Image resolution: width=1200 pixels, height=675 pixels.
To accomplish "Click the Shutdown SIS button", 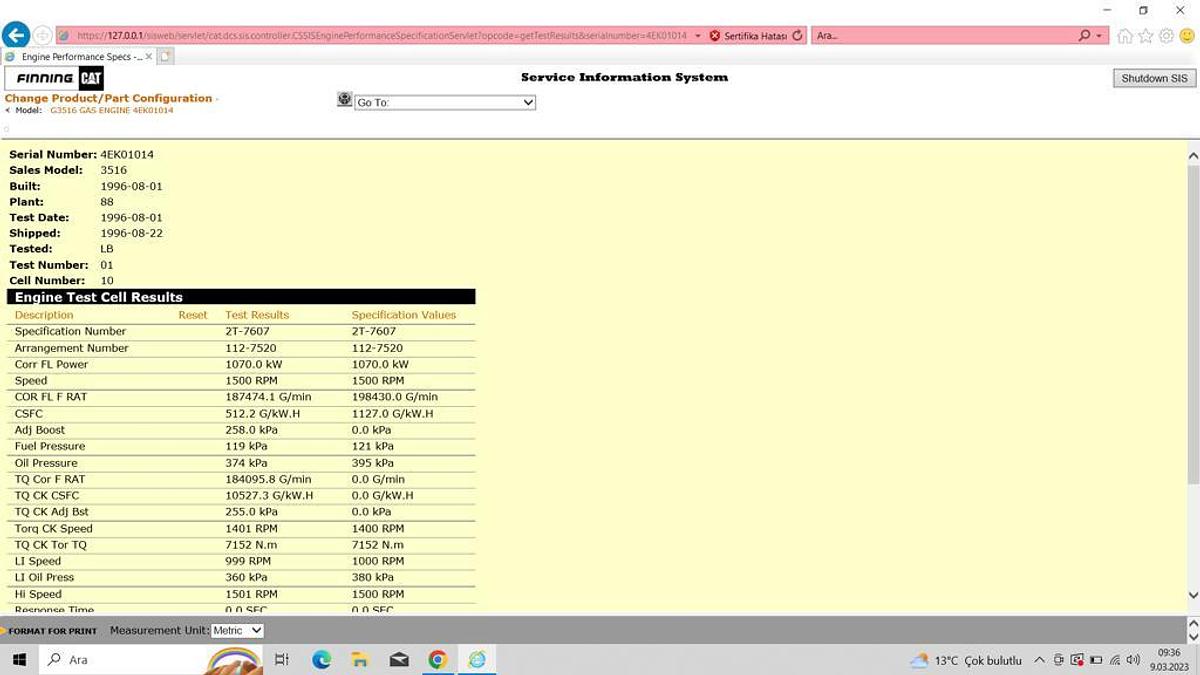I will [x=1154, y=78].
